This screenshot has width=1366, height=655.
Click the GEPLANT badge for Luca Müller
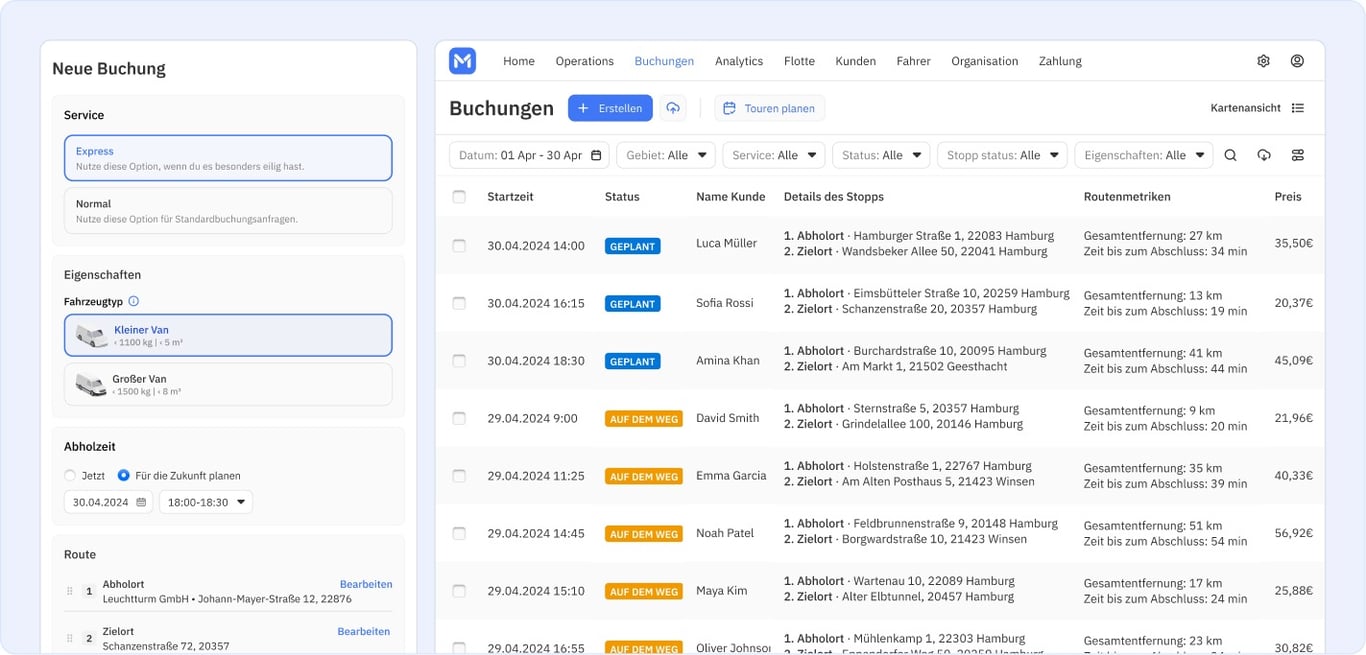[632, 246]
